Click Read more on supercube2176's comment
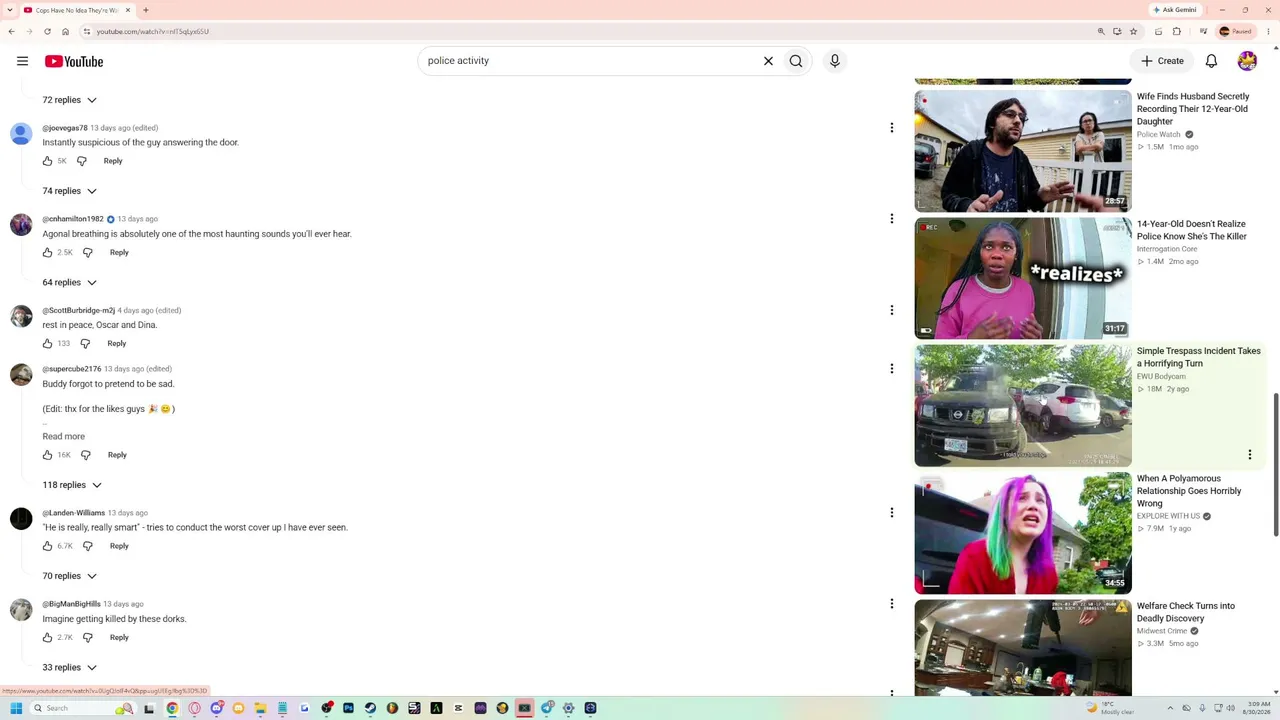Screen dimensions: 1280x720 tap(64, 437)
